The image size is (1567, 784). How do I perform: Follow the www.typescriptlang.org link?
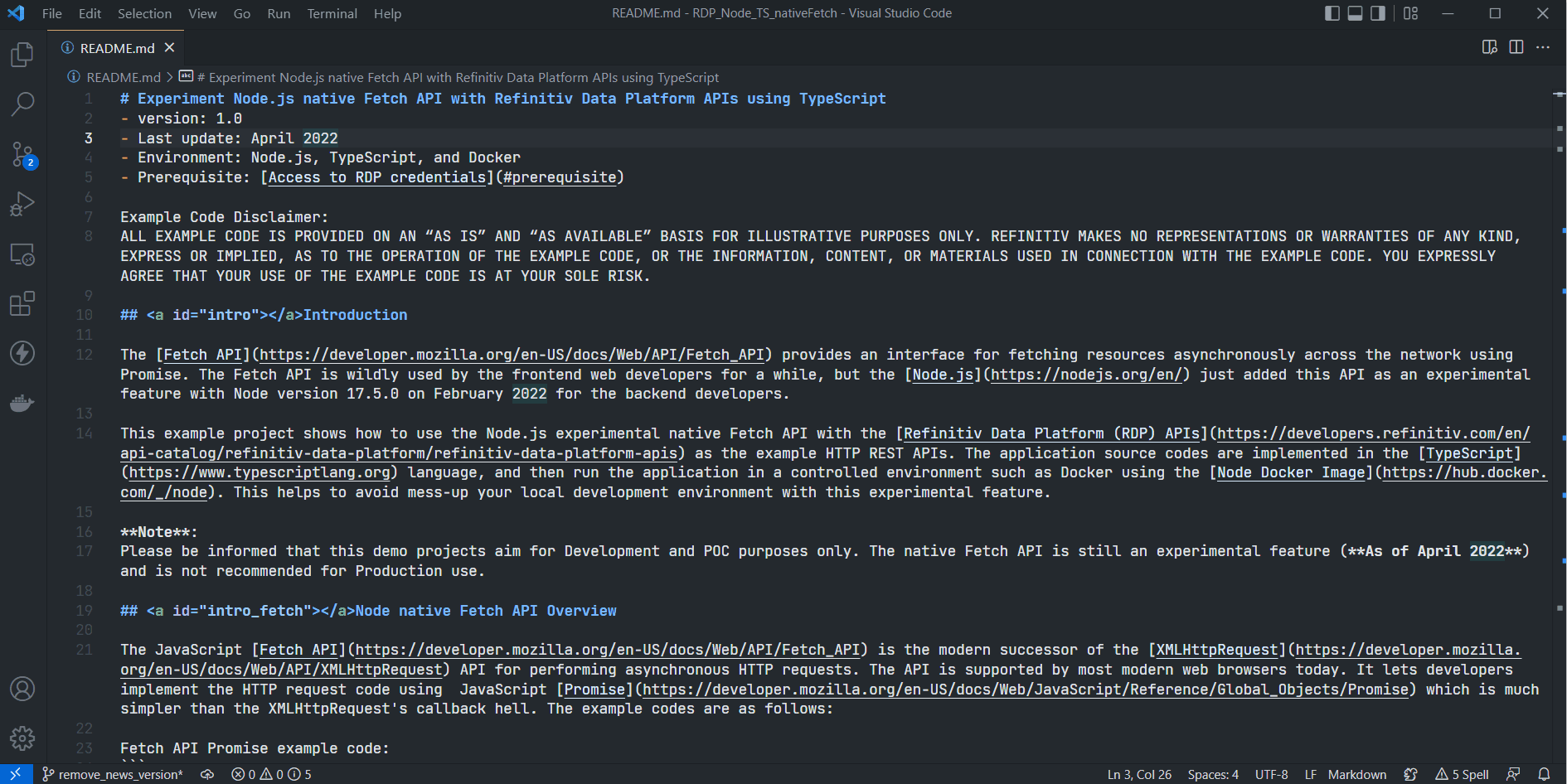point(260,472)
